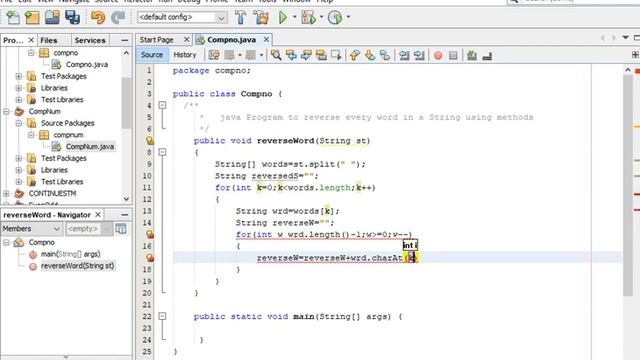Click the Clean and Build icon

(261, 17)
